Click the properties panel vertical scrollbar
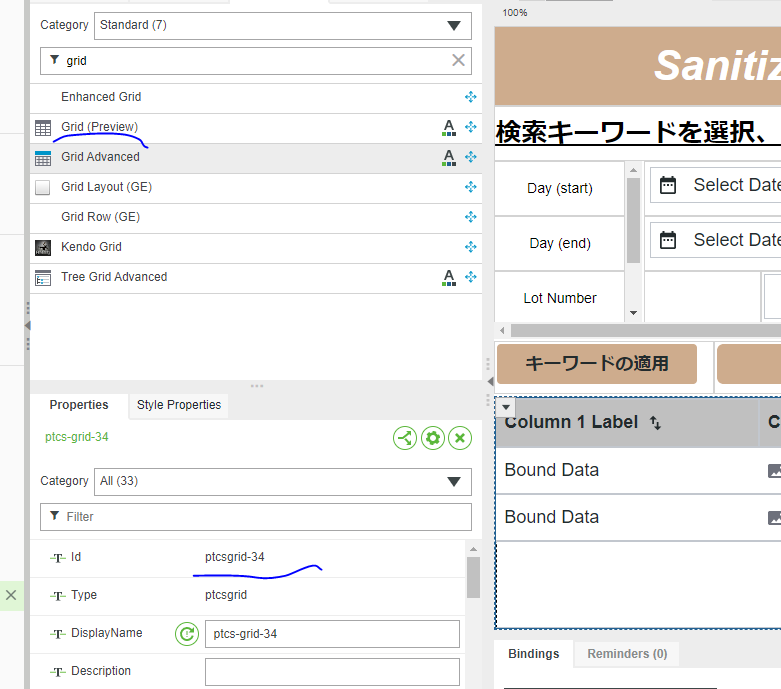 tap(473, 576)
